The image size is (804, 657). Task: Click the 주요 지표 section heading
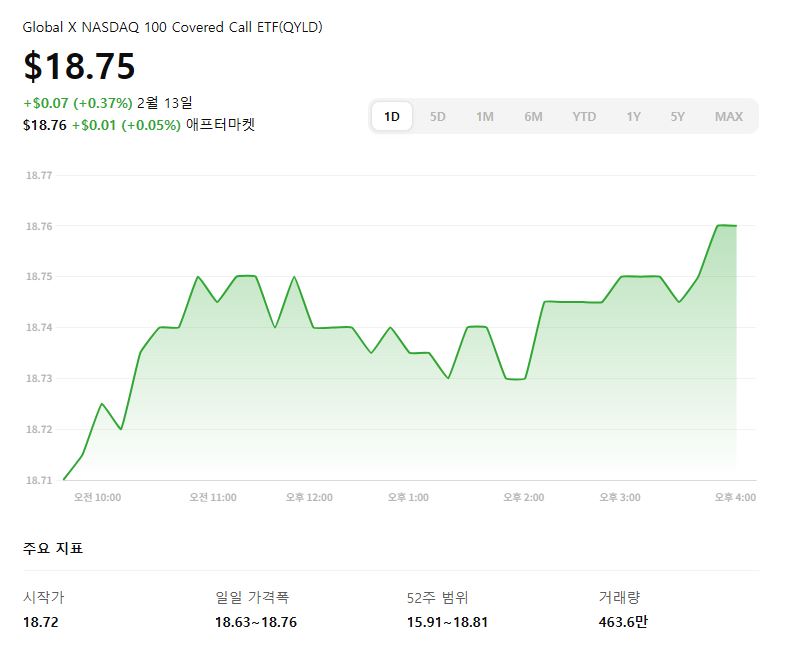(53, 548)
